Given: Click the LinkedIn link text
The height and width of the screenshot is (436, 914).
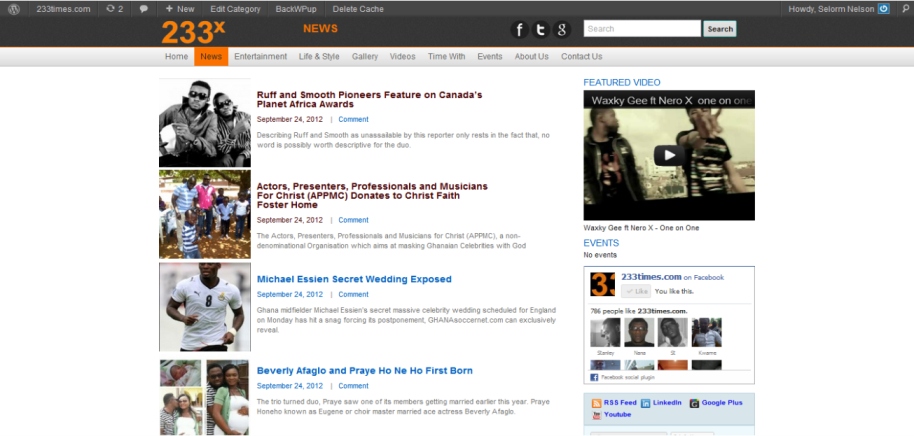Looking at the screenshot, I should (667, 403).
